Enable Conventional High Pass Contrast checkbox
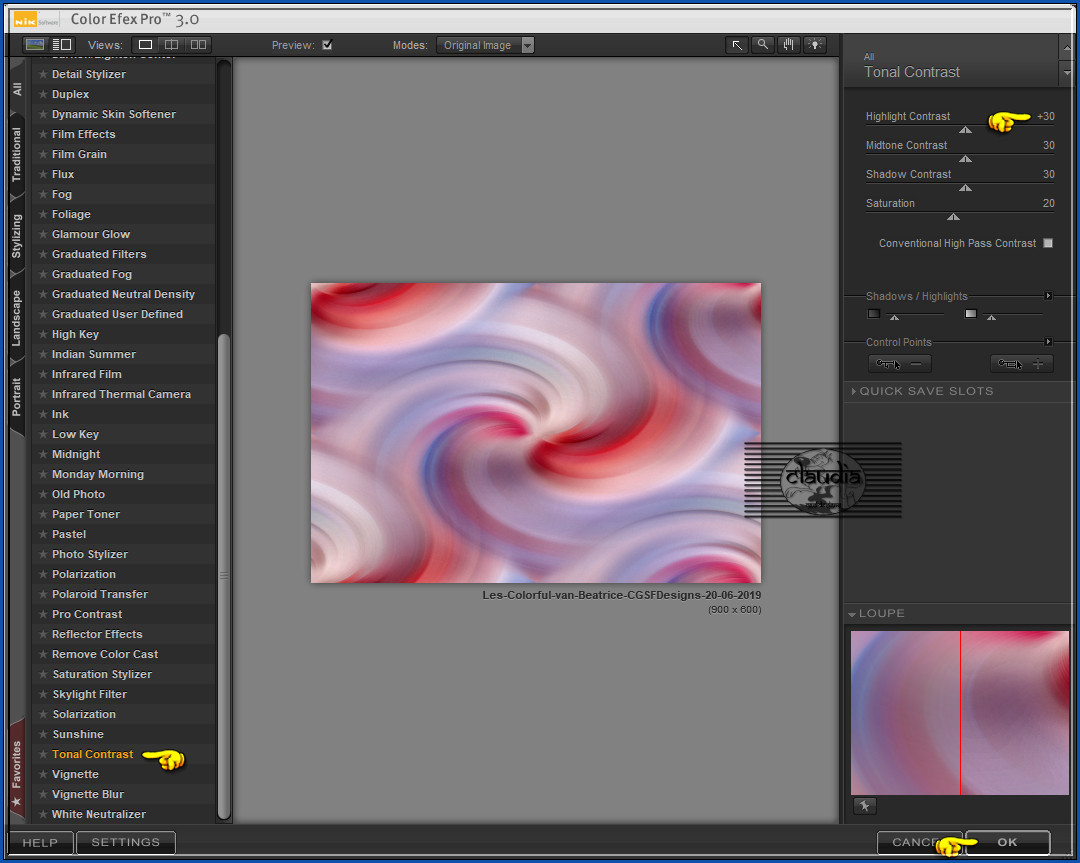The image size is (1080, 863). pos(1048,243)
